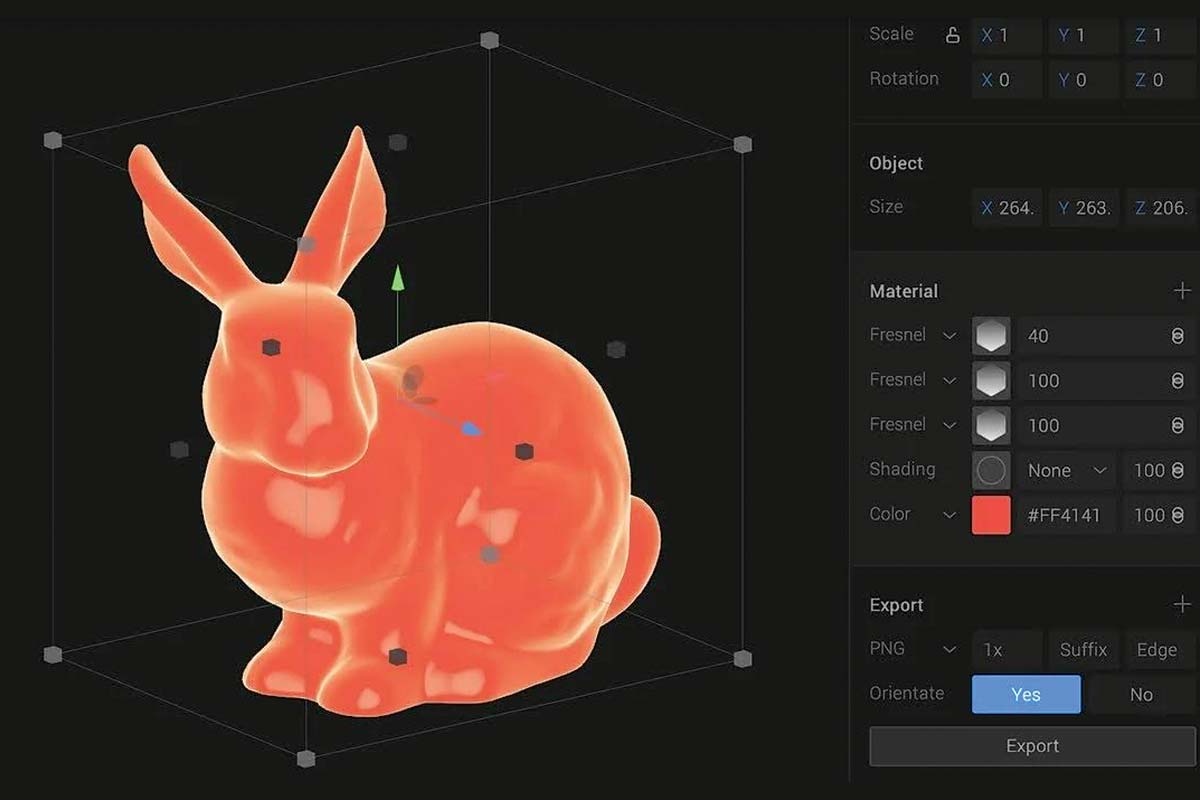Click the Rotation Y field
Image resolution: width=1200 pixels, height=800 pixels.
(x=1084, y=80)
